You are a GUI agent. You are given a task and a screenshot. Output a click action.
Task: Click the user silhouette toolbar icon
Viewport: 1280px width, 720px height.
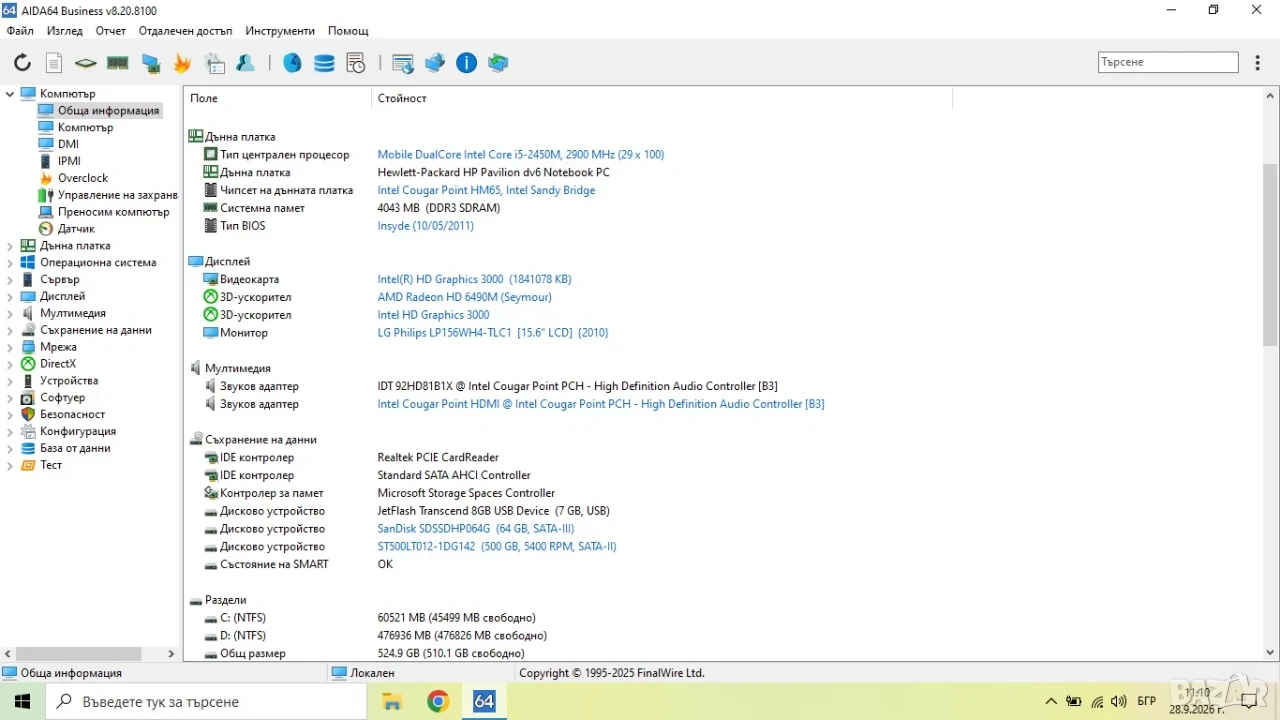point(246,63)
